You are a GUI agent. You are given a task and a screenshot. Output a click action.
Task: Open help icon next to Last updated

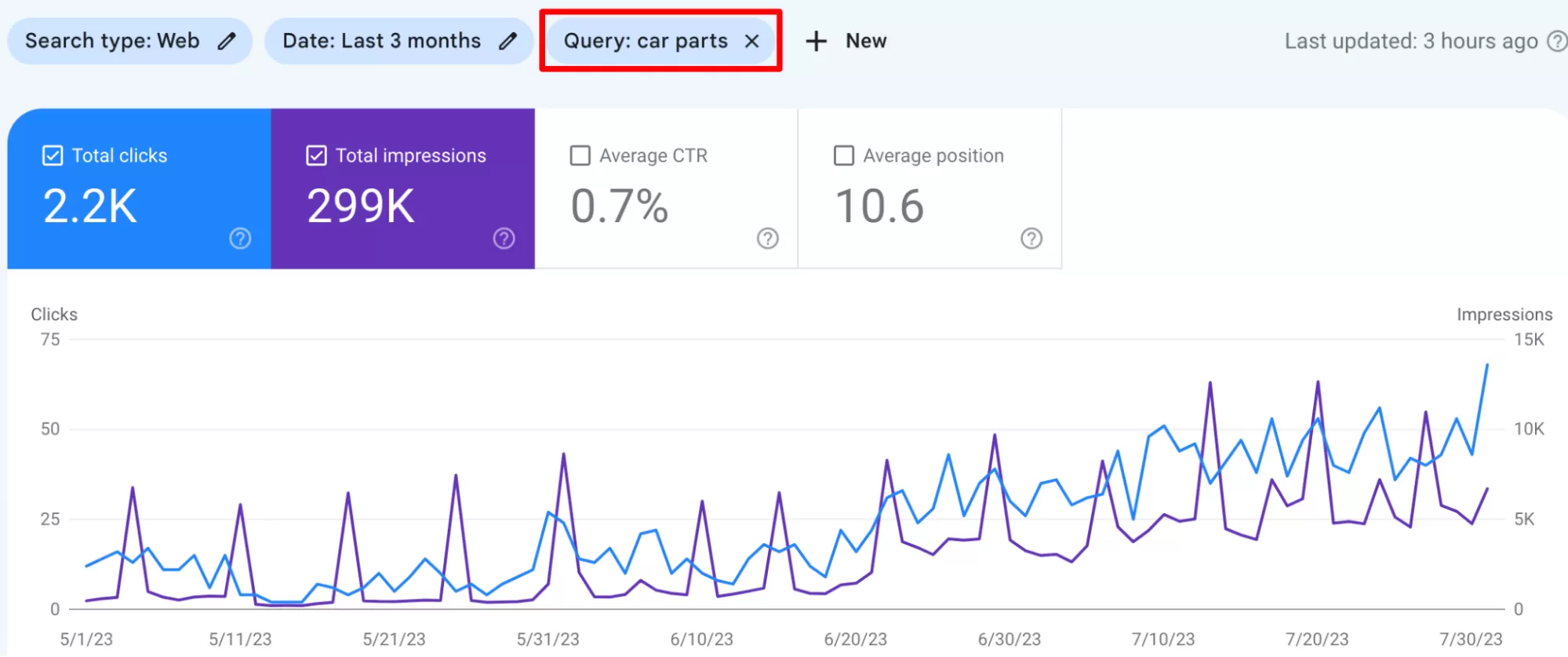1555,41
